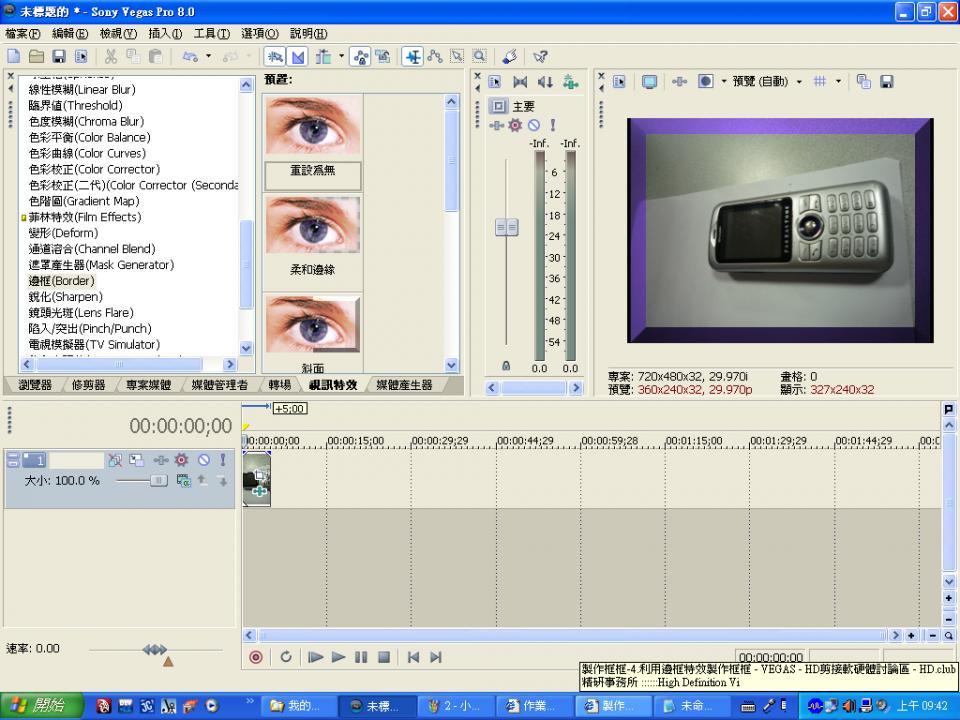The width and height of the screenshot is (960, 720).
Task: Open the preview grid overlay dropdown arrow
Action: point(838,82)
